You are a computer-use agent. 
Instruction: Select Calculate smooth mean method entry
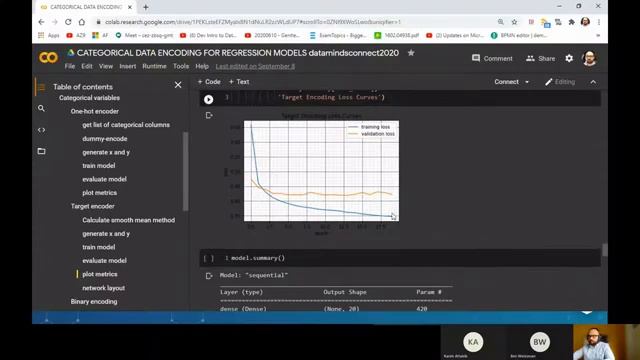(129, 220)
